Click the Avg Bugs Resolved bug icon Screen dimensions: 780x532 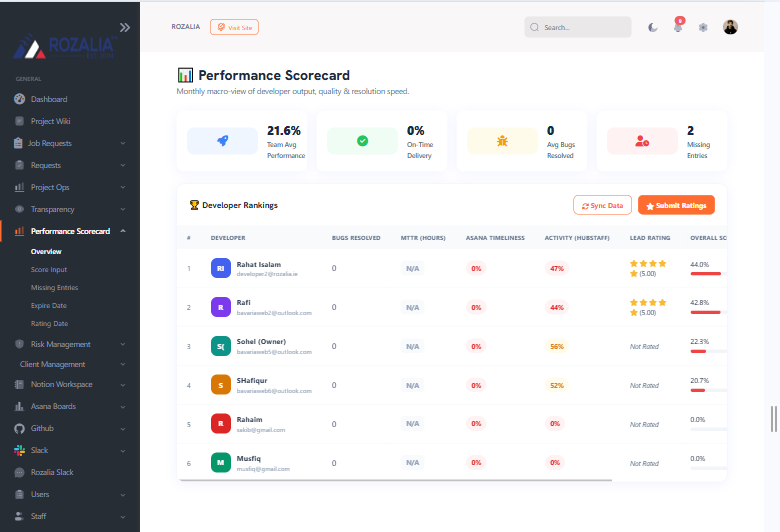tap(502, 141)
